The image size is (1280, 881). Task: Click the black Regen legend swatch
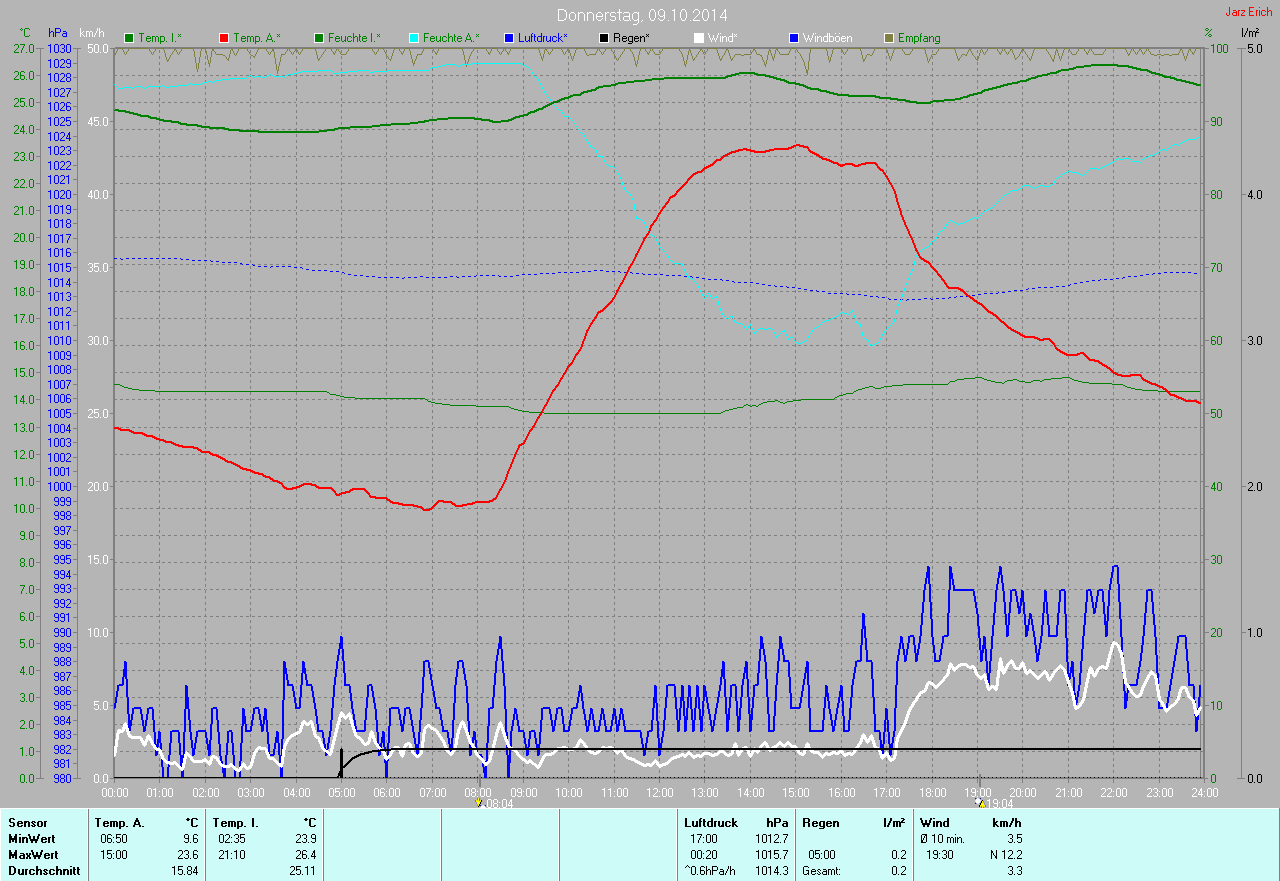[x=603, y=38]
